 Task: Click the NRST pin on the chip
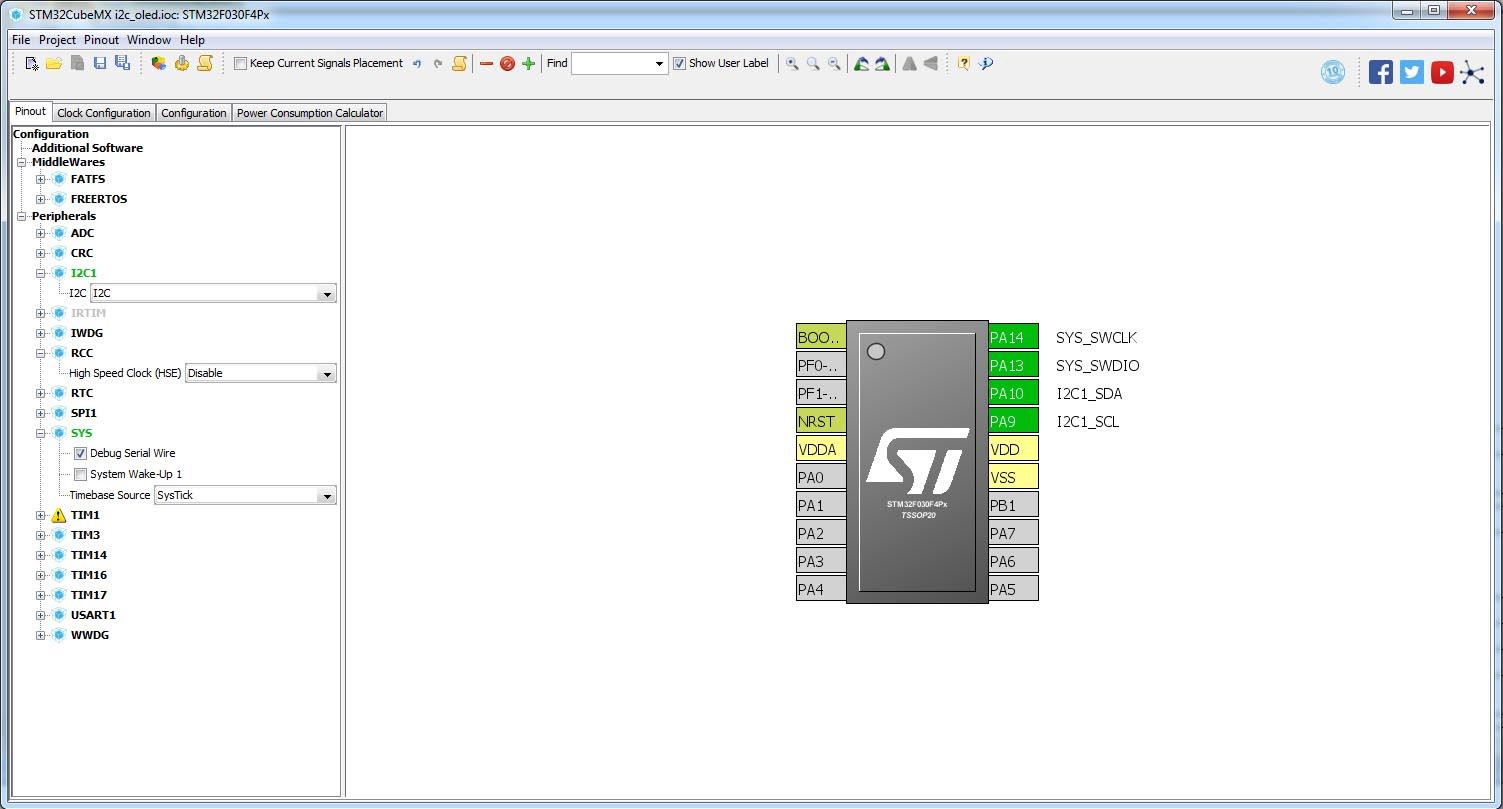821,421
